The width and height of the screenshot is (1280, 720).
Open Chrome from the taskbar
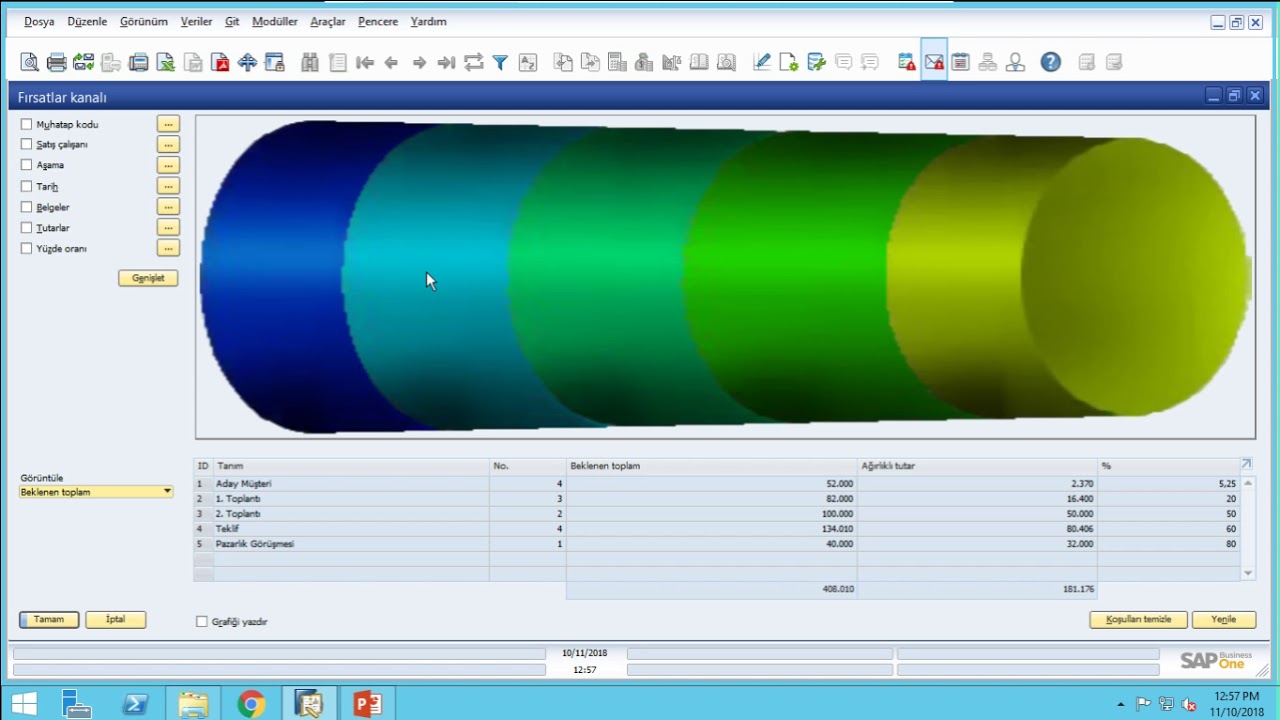(251, 704)
